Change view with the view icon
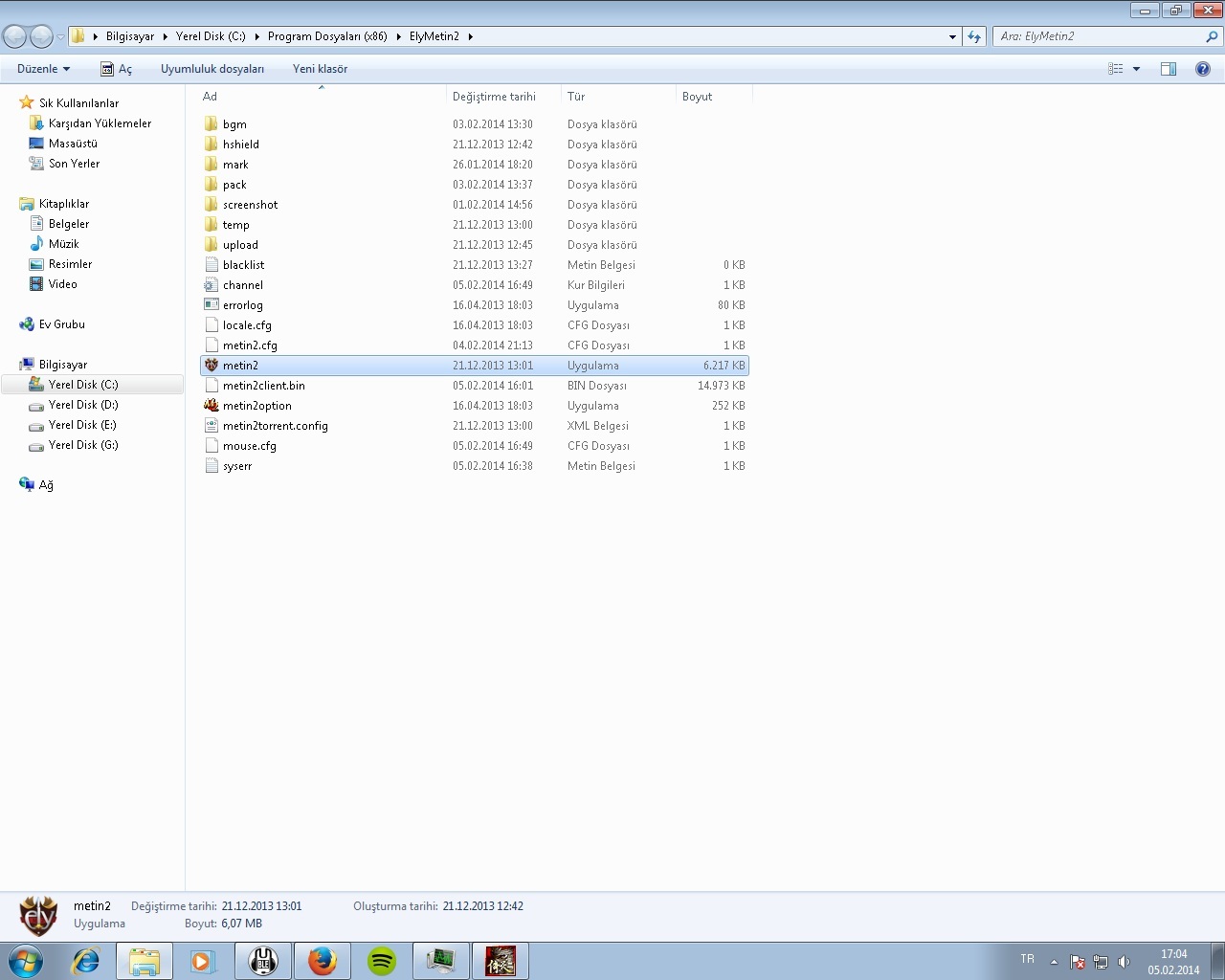 tap(1116, 69)
